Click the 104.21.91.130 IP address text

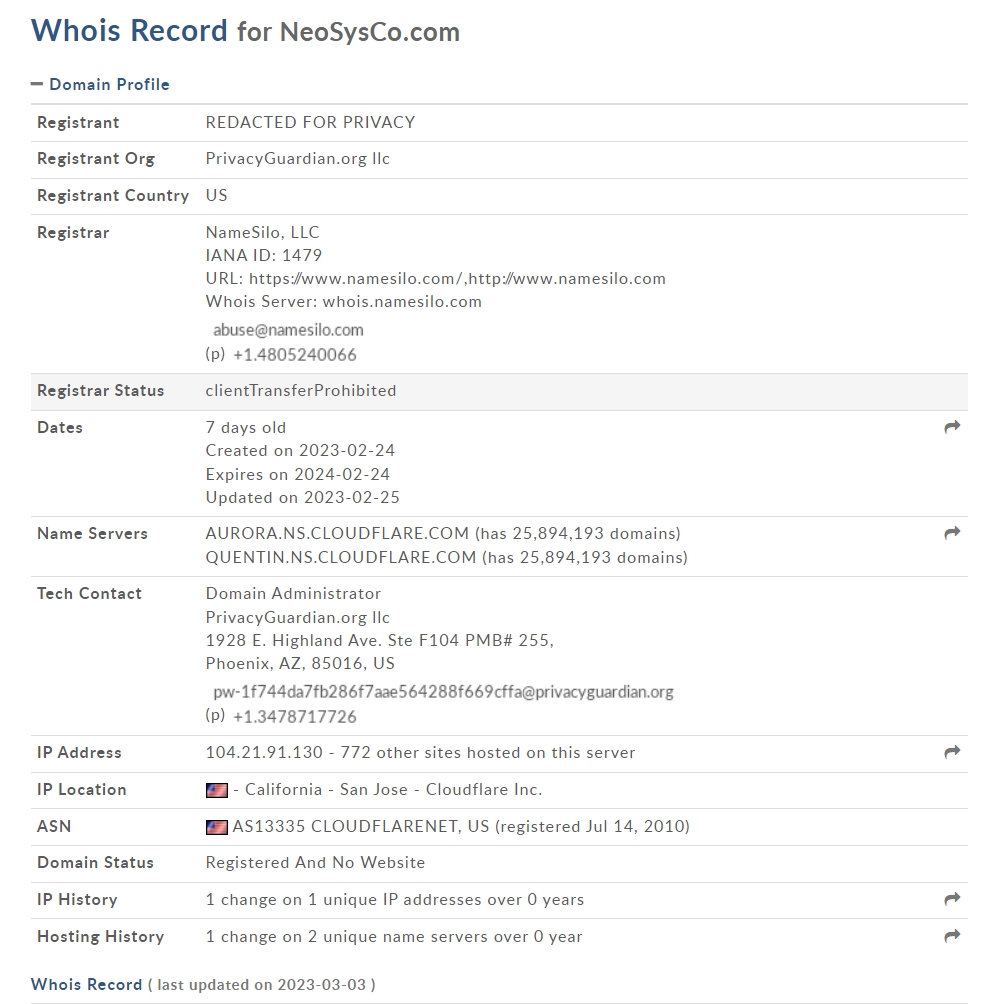(264, 752)
